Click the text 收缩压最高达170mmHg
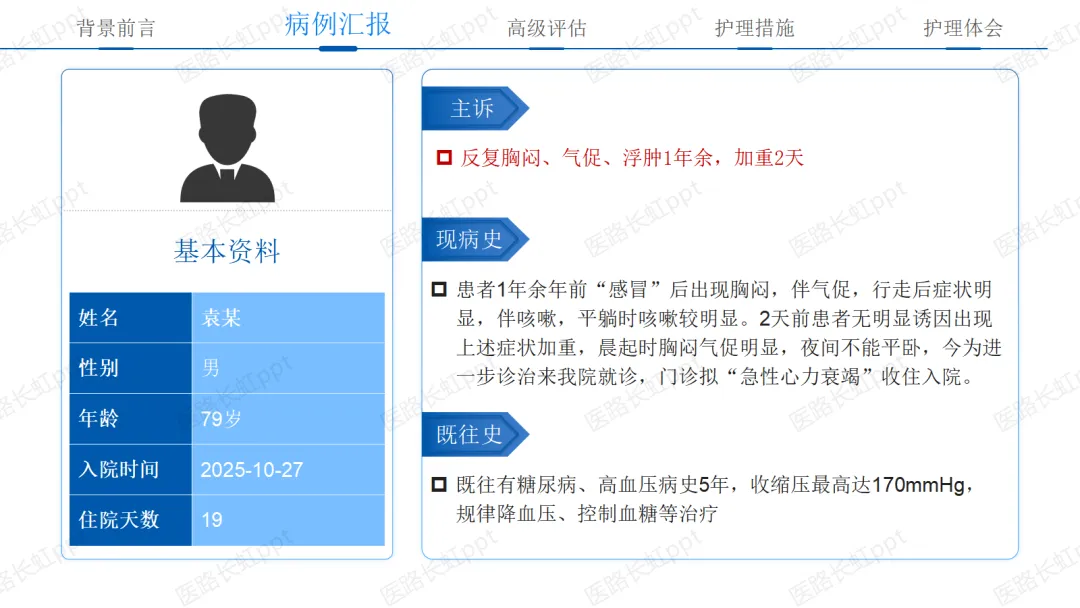 click(x=858, y=485)
